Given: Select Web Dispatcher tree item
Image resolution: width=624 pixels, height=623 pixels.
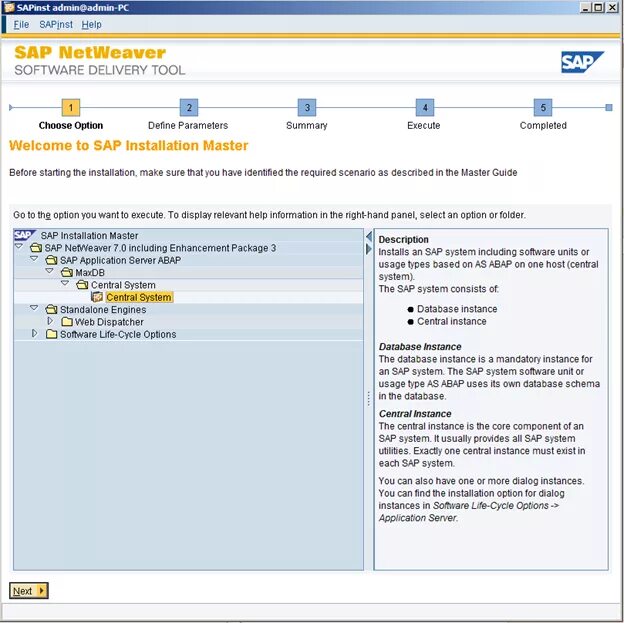Looking at the screenshot, I should [x=109, y=322].
